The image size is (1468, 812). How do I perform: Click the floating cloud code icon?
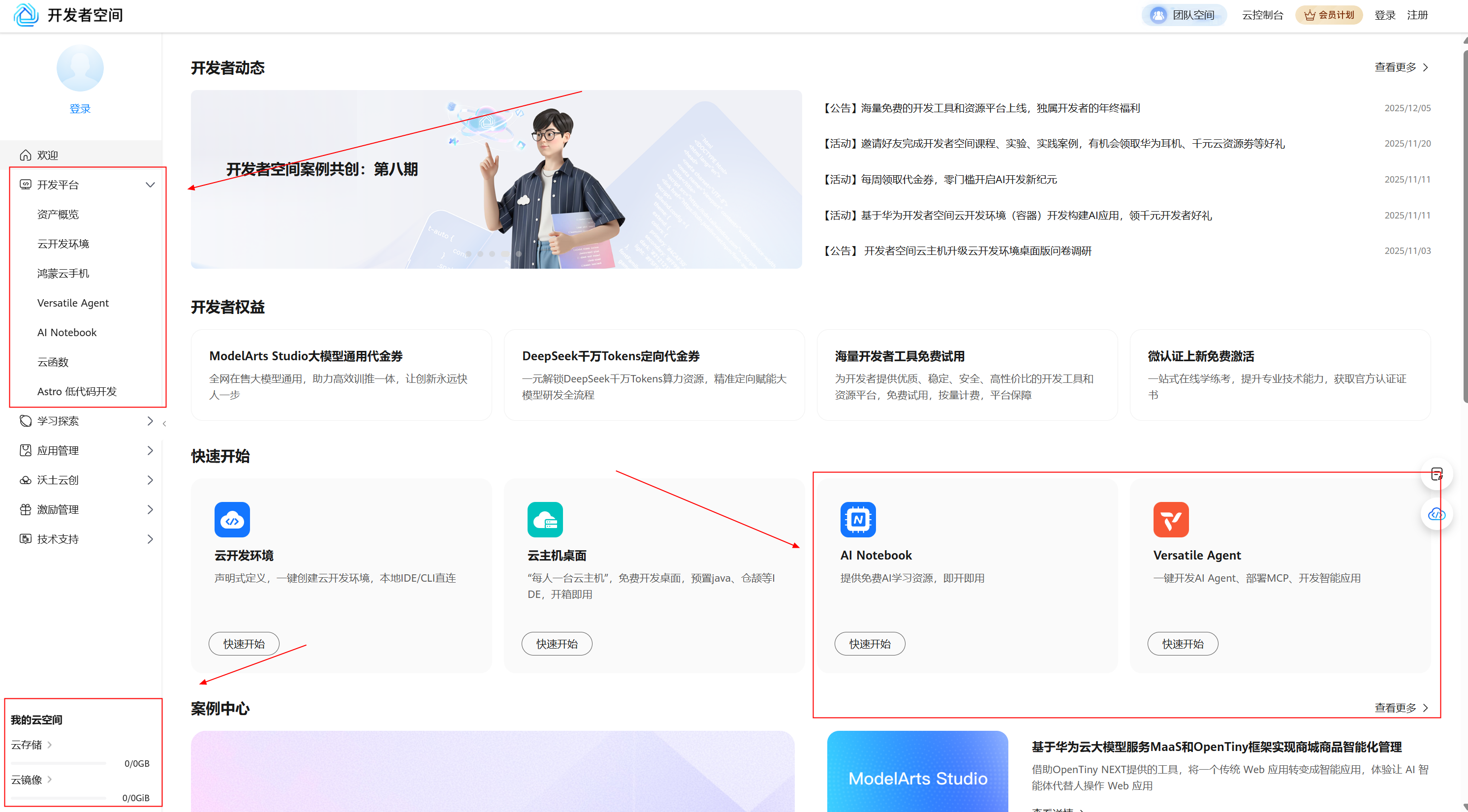click(x=1436, y=514)
